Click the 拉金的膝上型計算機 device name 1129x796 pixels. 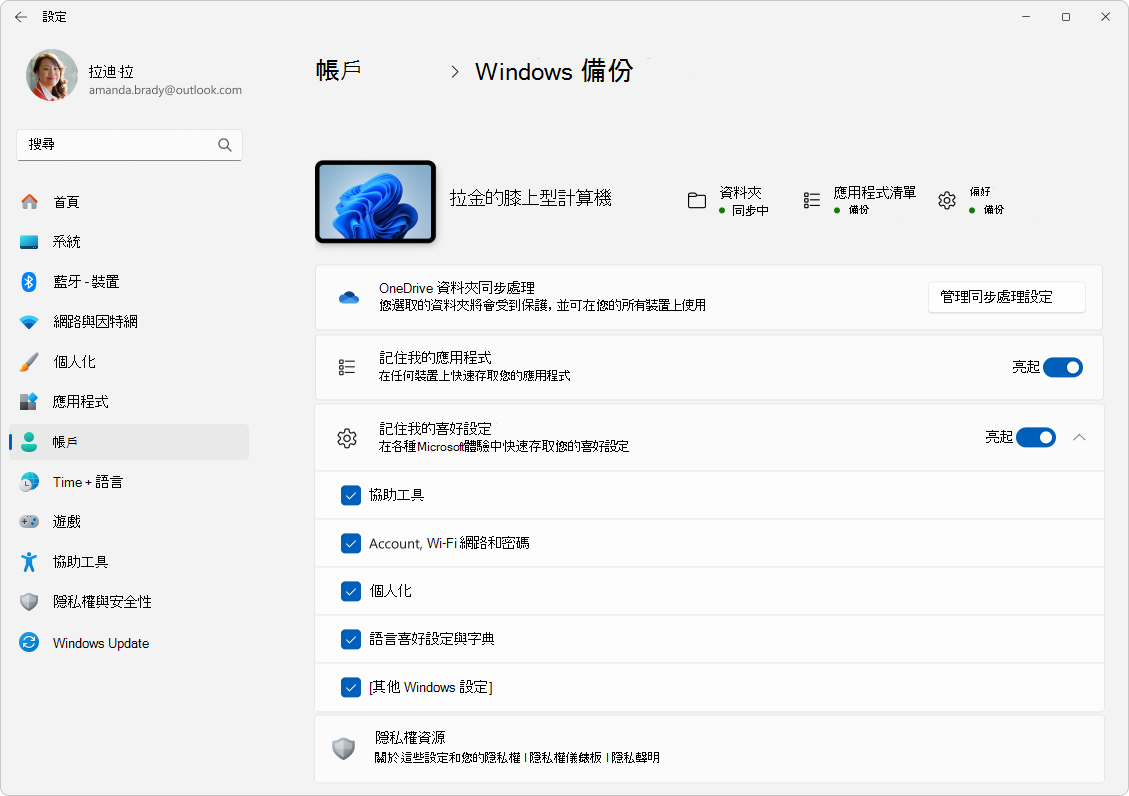coord(531,198)
